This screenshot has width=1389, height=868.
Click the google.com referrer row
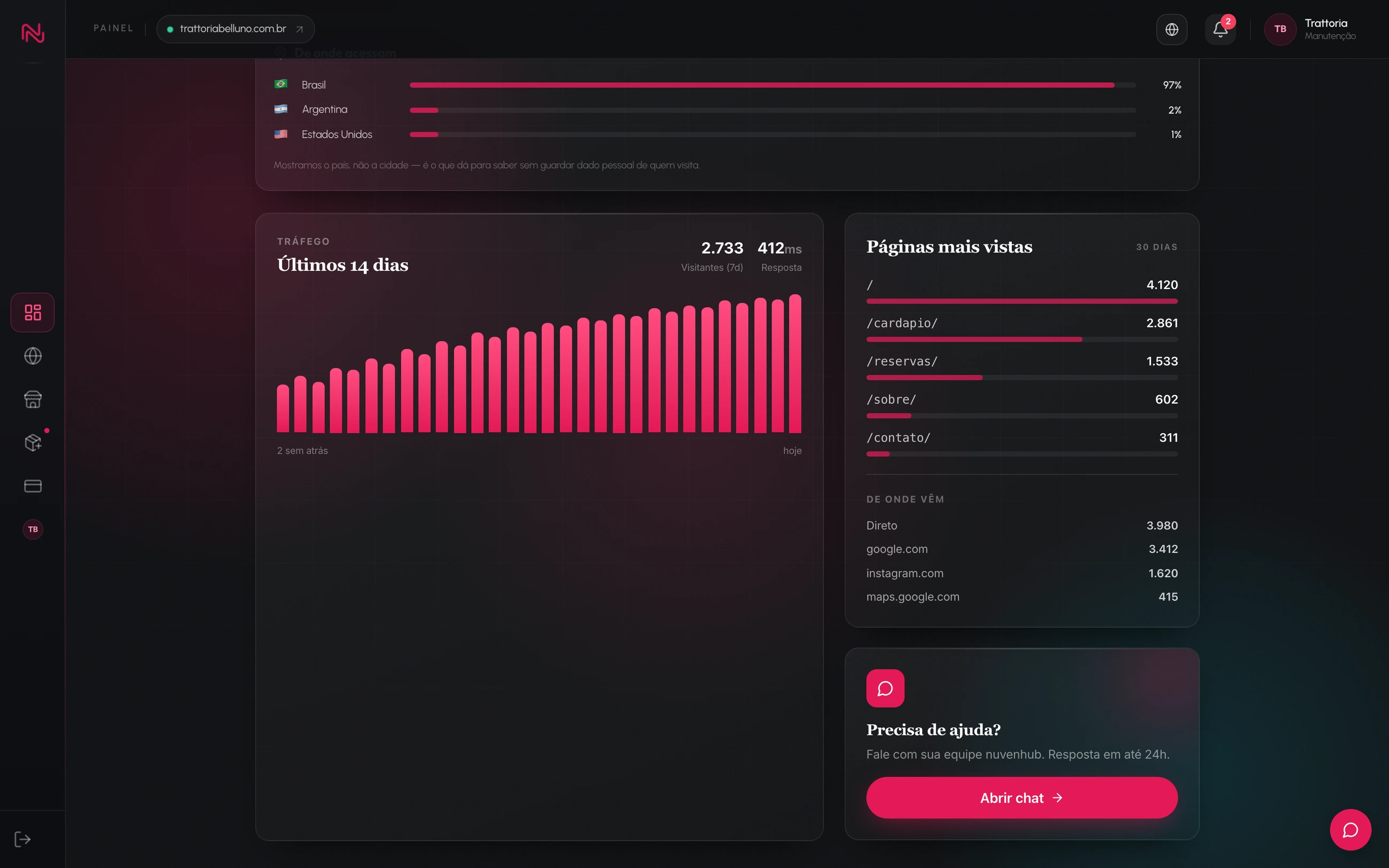click(1021, 549)
